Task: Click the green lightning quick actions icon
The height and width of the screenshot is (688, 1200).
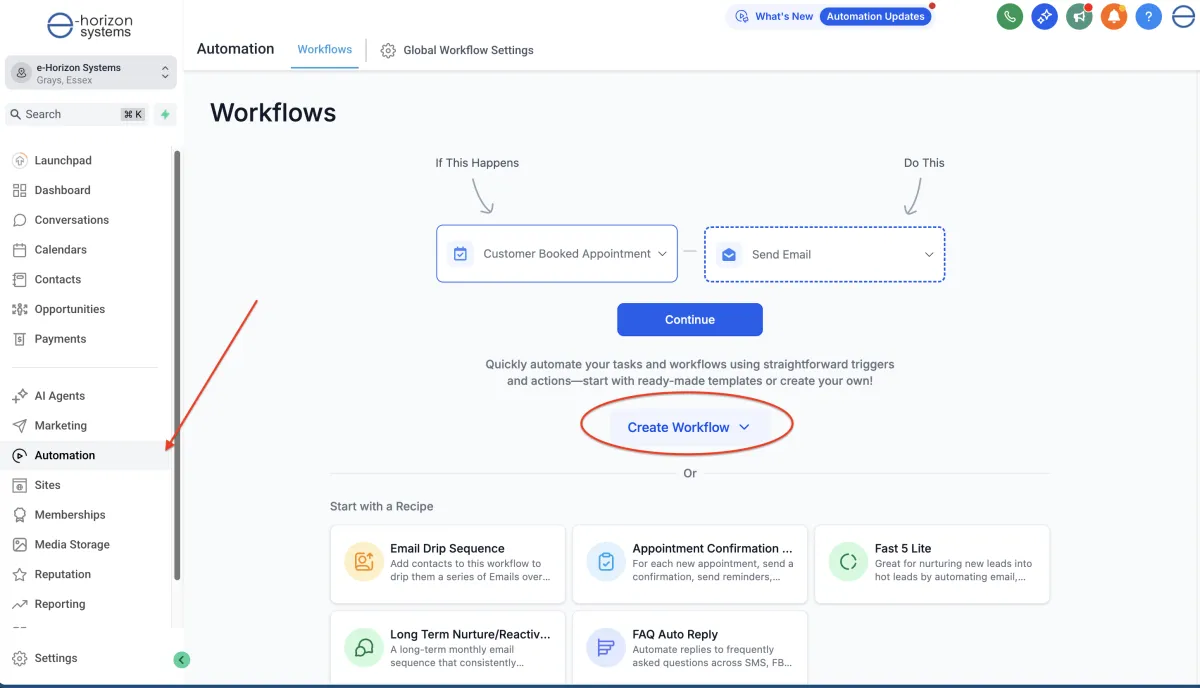Action: point(165,114)
